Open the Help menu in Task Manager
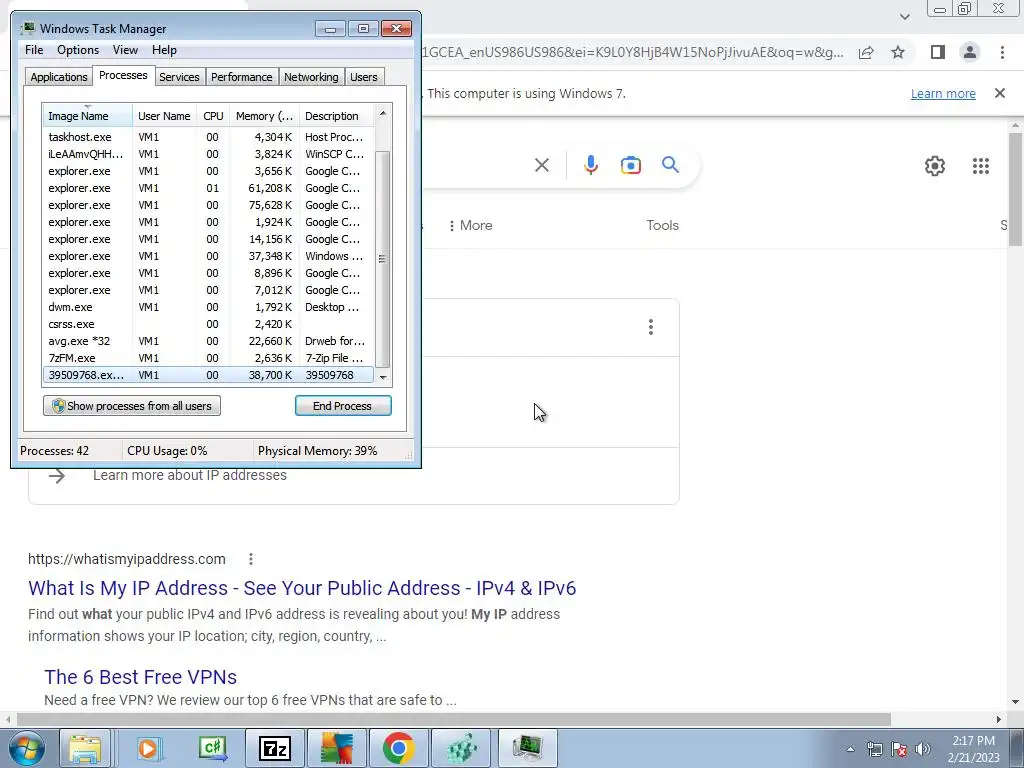1024x768 pixels. 164,50
